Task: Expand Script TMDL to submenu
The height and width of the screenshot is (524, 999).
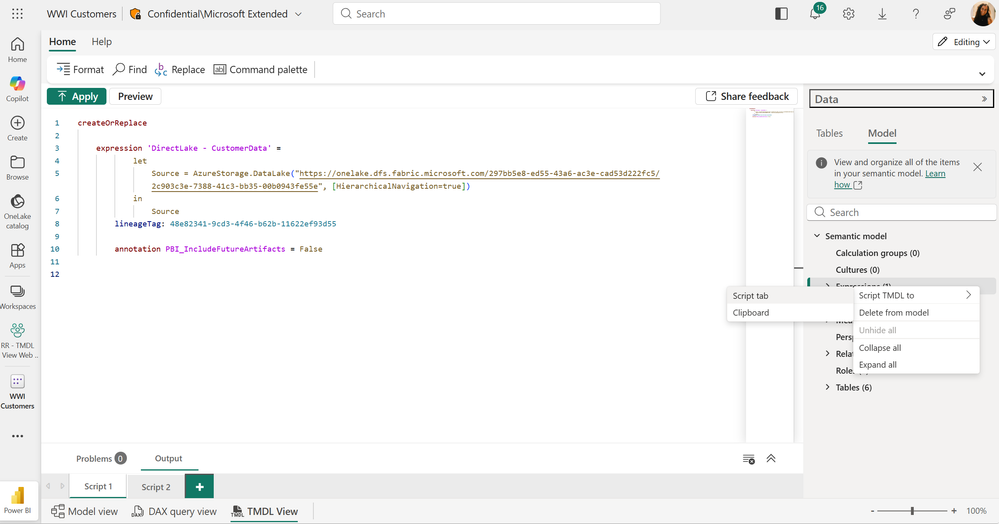Action: (x=916, y=295)
